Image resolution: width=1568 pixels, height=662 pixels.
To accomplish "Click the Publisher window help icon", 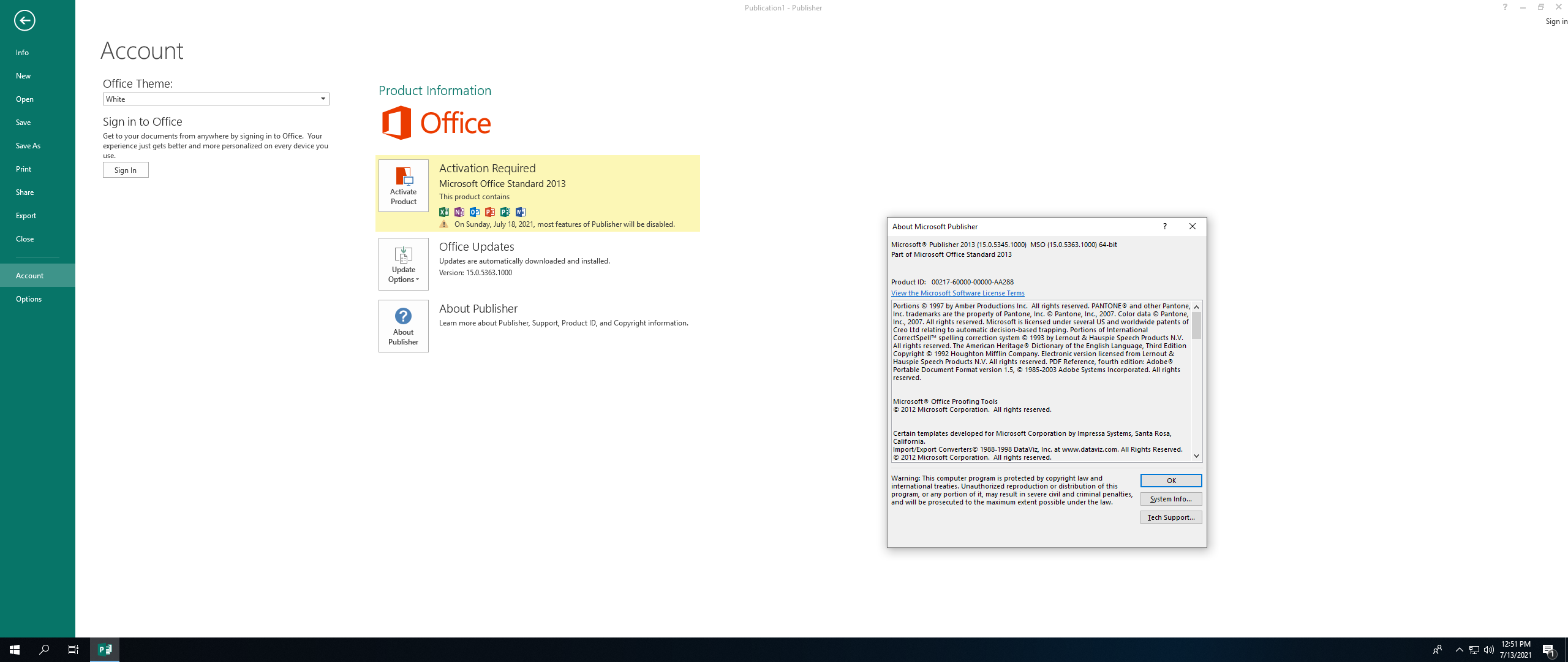I will 1504,7.
